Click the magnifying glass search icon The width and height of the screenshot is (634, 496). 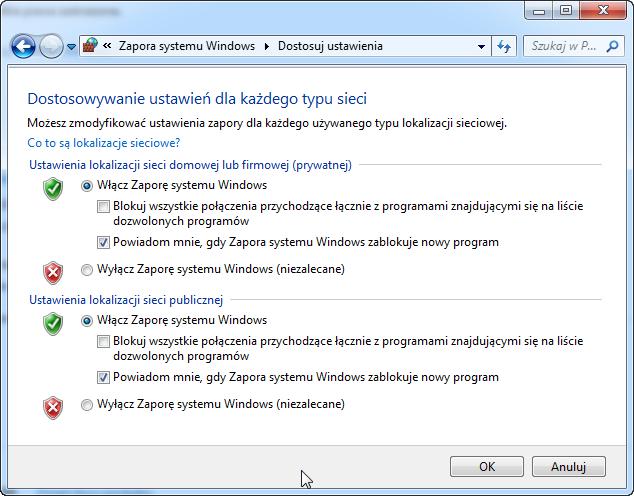coord(613,46)
